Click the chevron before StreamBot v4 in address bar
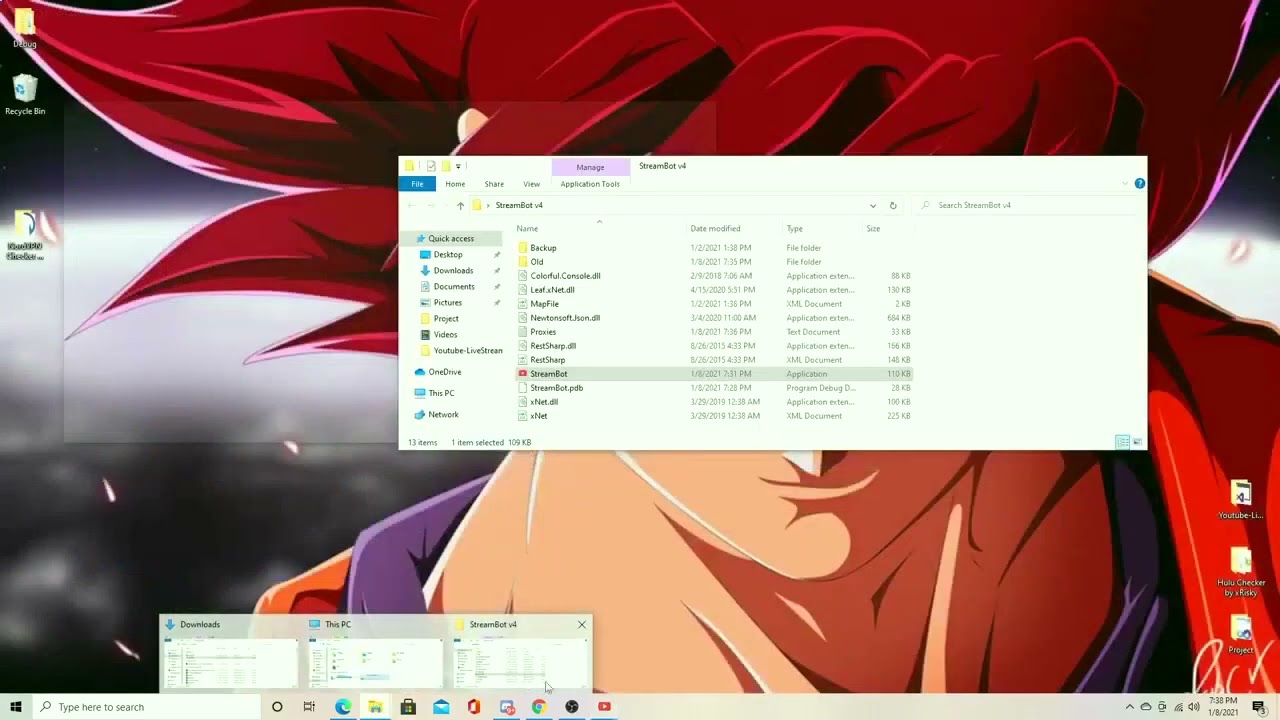 [488, 205]
